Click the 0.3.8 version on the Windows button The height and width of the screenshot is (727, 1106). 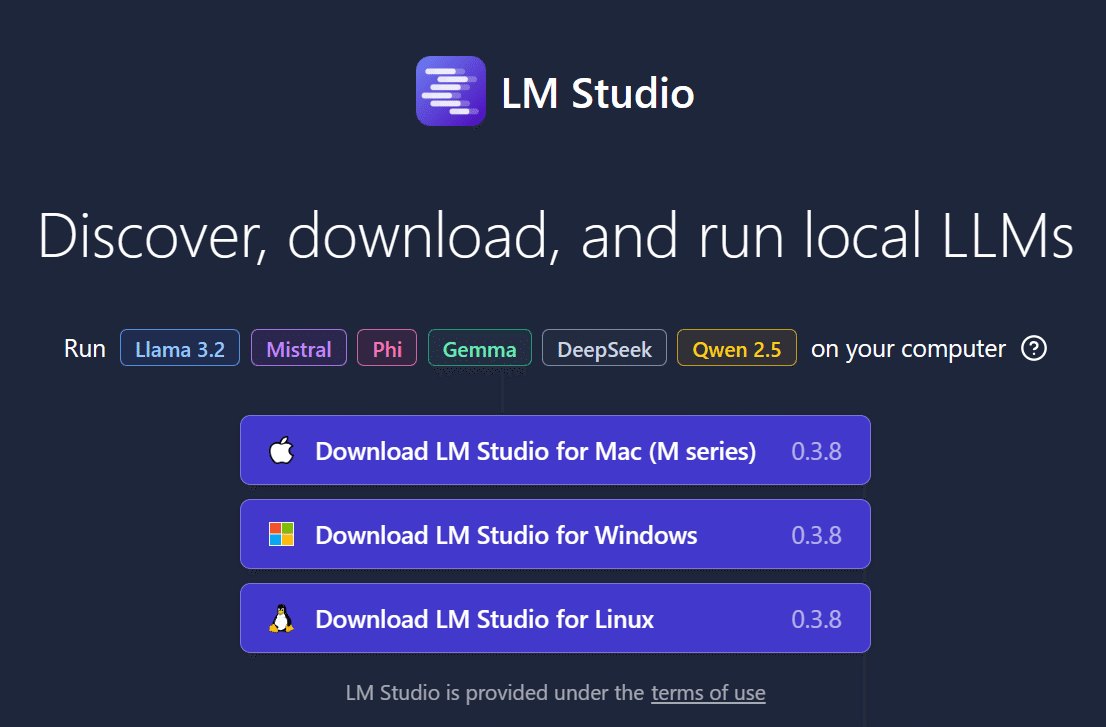(x=816, y=535)
